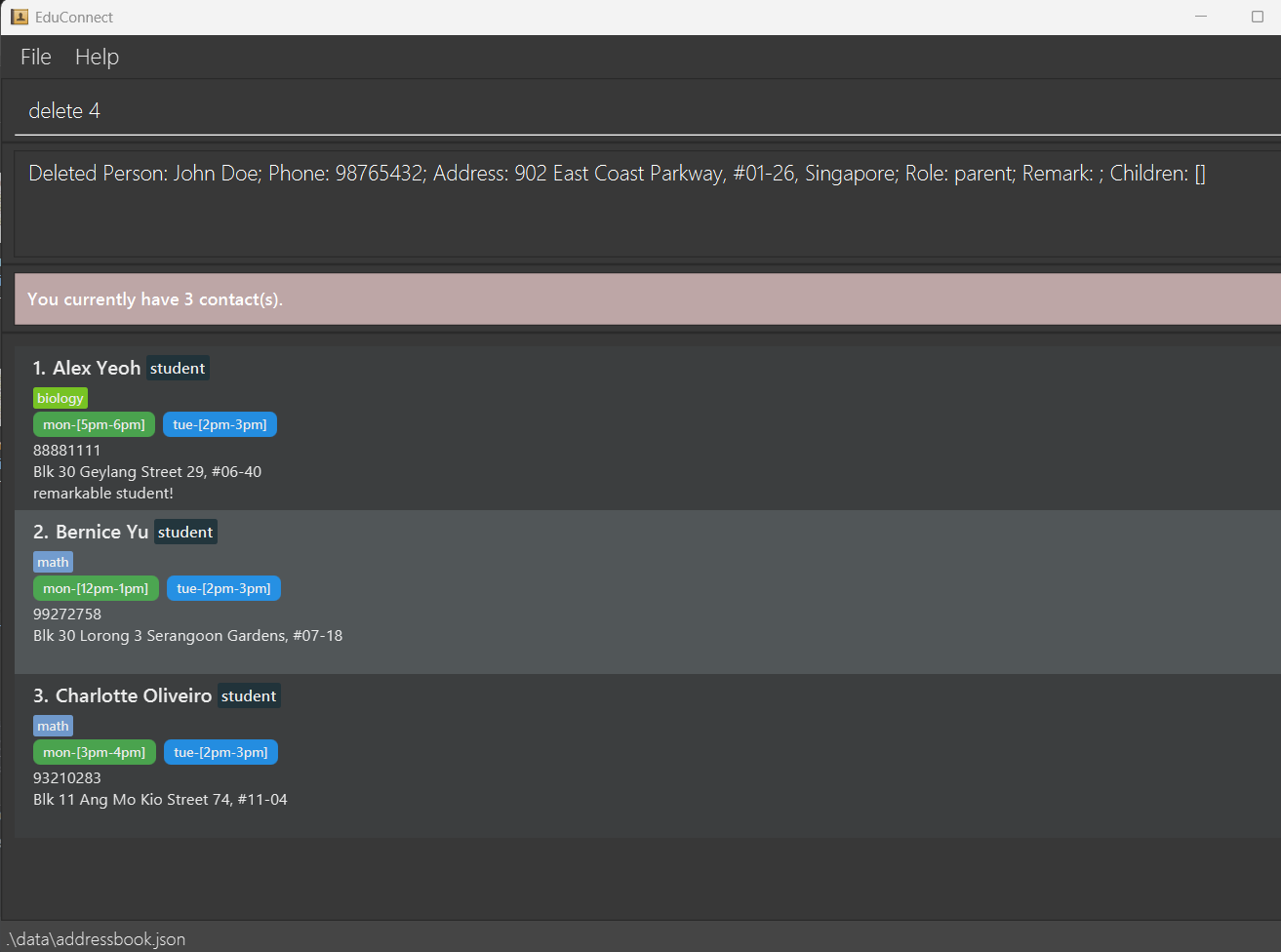Viewport: 1281px width, 952px height.
Task: Click Alex Yeoh's 'mon-[5pm-6pm]' schedule tag
Action: click(x=94, y=424)
